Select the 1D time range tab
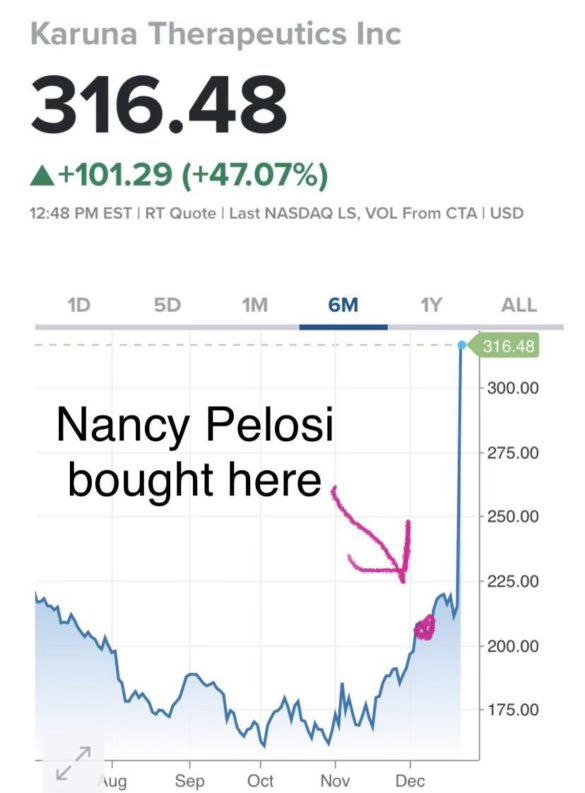 [79, 305]
